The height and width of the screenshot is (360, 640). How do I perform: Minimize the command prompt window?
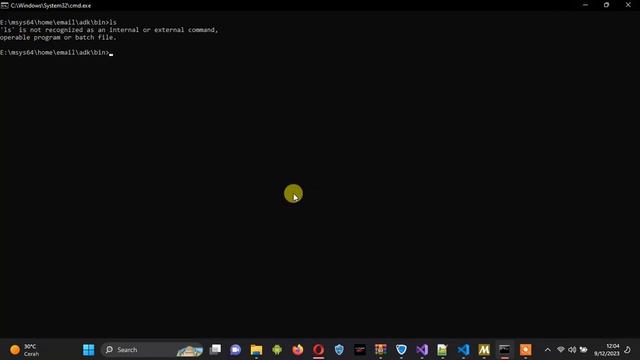(x=585, y=5)
